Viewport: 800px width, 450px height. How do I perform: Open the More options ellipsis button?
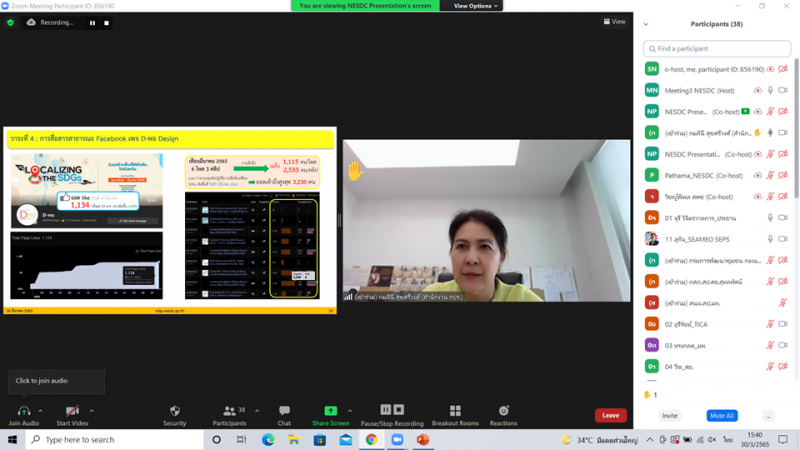pos(768,416)
